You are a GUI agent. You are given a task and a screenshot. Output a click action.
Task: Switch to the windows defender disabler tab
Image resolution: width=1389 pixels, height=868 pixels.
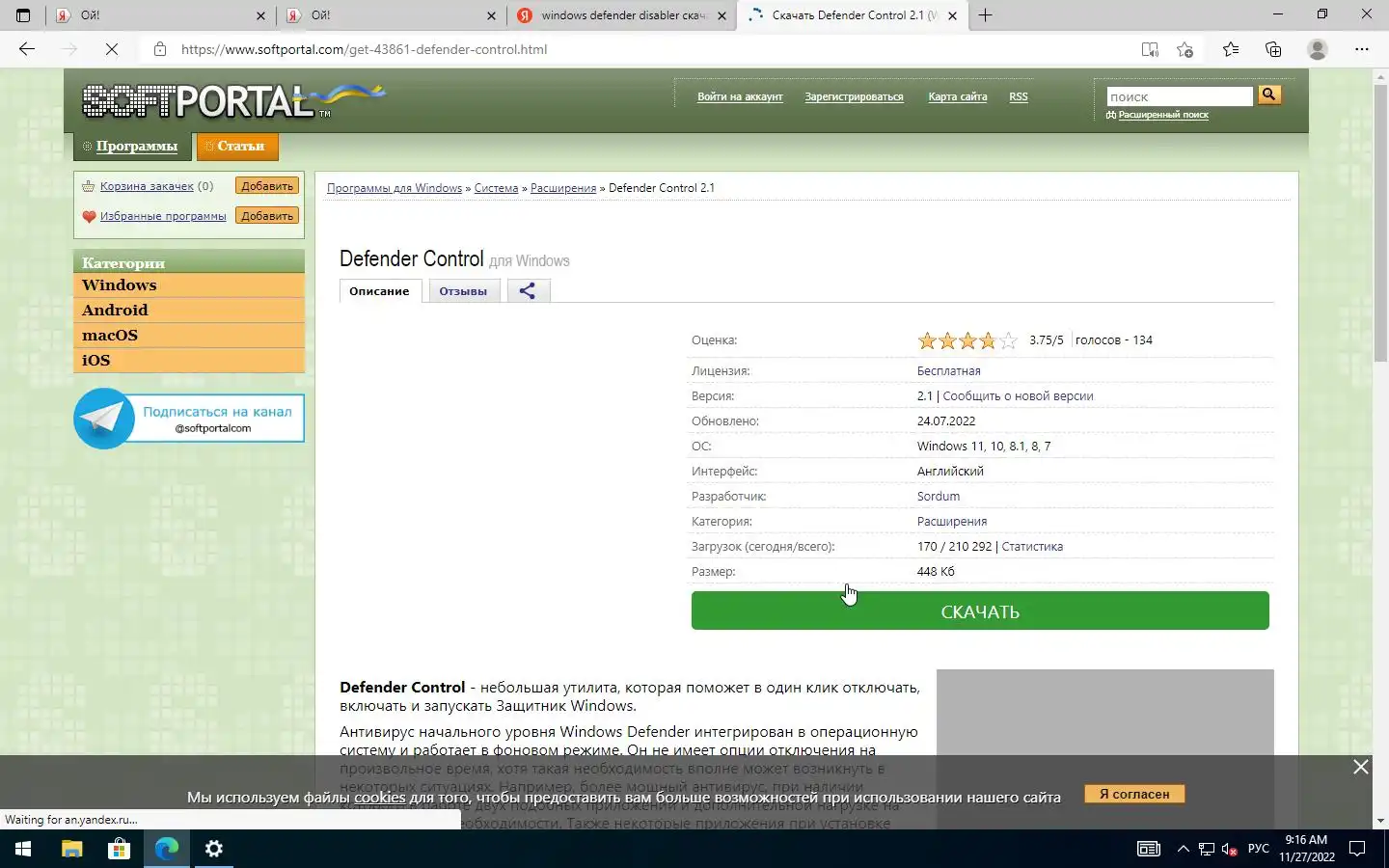pyautogui.click(x=622, y=15)
